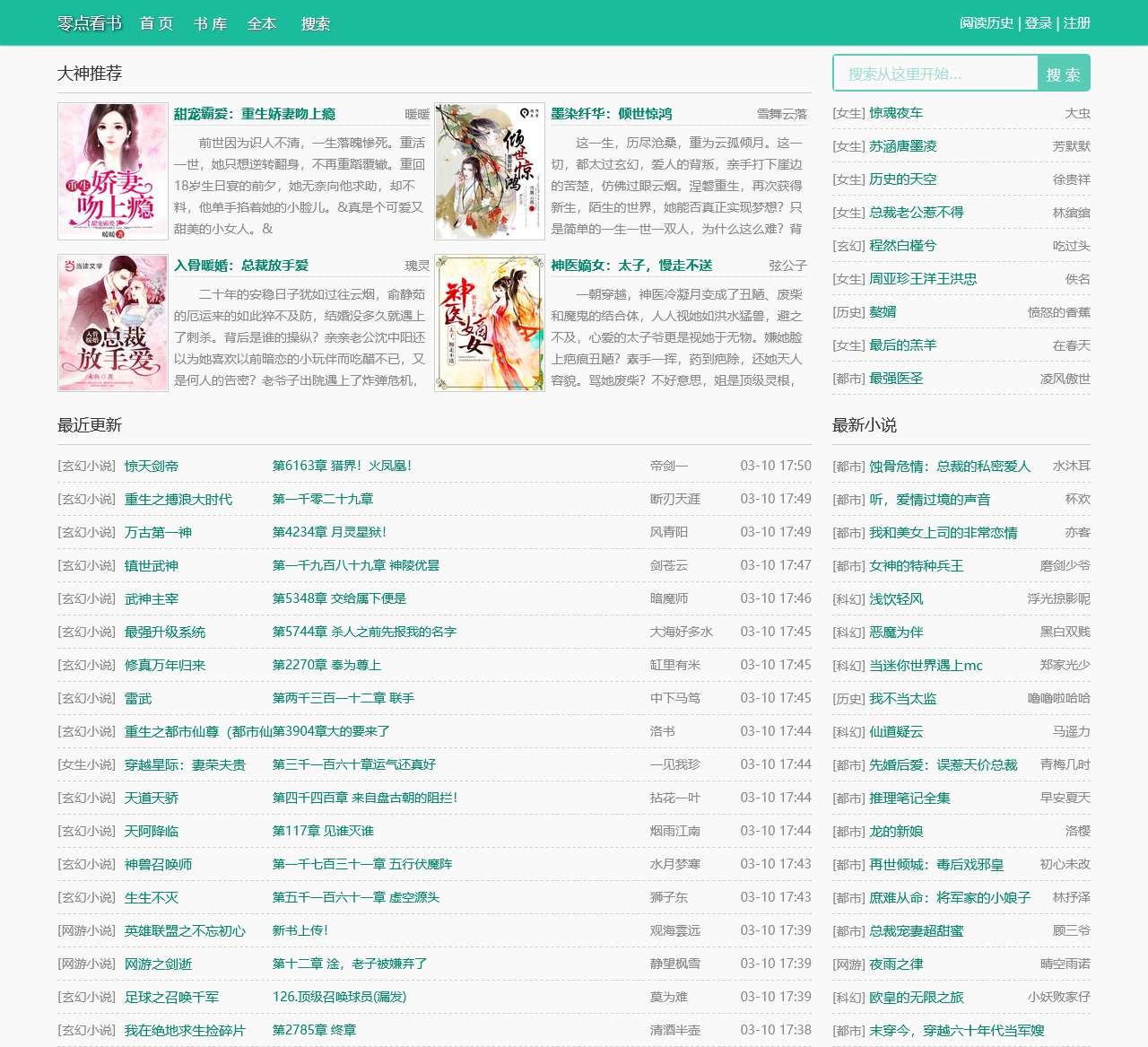This screenshot has width=1148, height=1047.
Task: Open 苏涵唐墨凌 in the sidebar list
Action: (903, 146)
